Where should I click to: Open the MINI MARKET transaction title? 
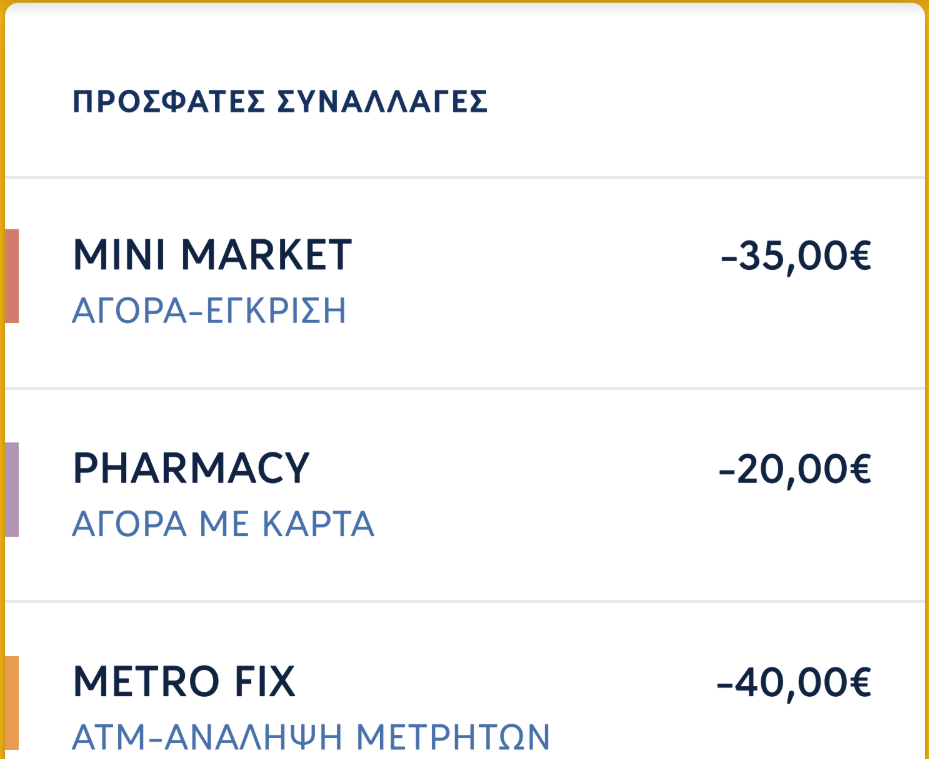tap(212, 256)
